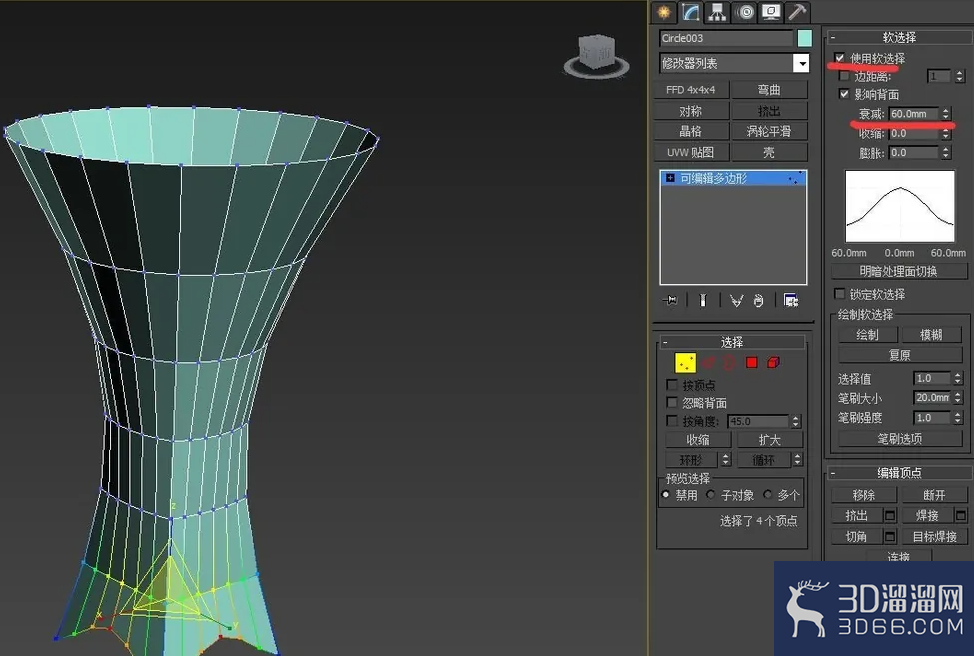Switch to the Modify panel tab
Viewport: 974px width, 656px height.
point(690,12)
